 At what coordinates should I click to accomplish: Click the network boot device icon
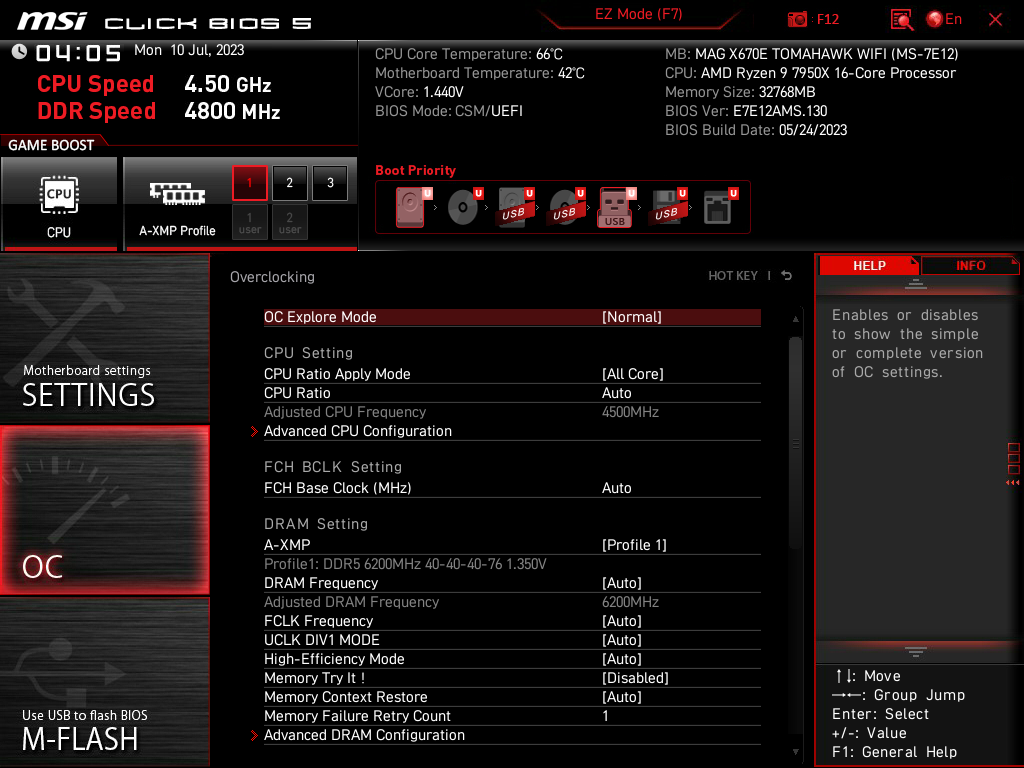(x=716, y=207)
